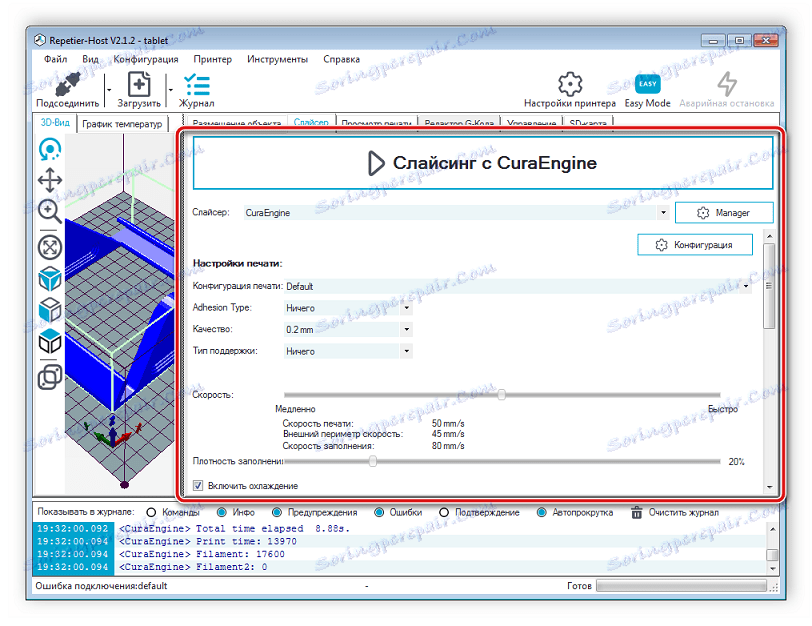Open the Load button dropdown arrow

[171, 90]
